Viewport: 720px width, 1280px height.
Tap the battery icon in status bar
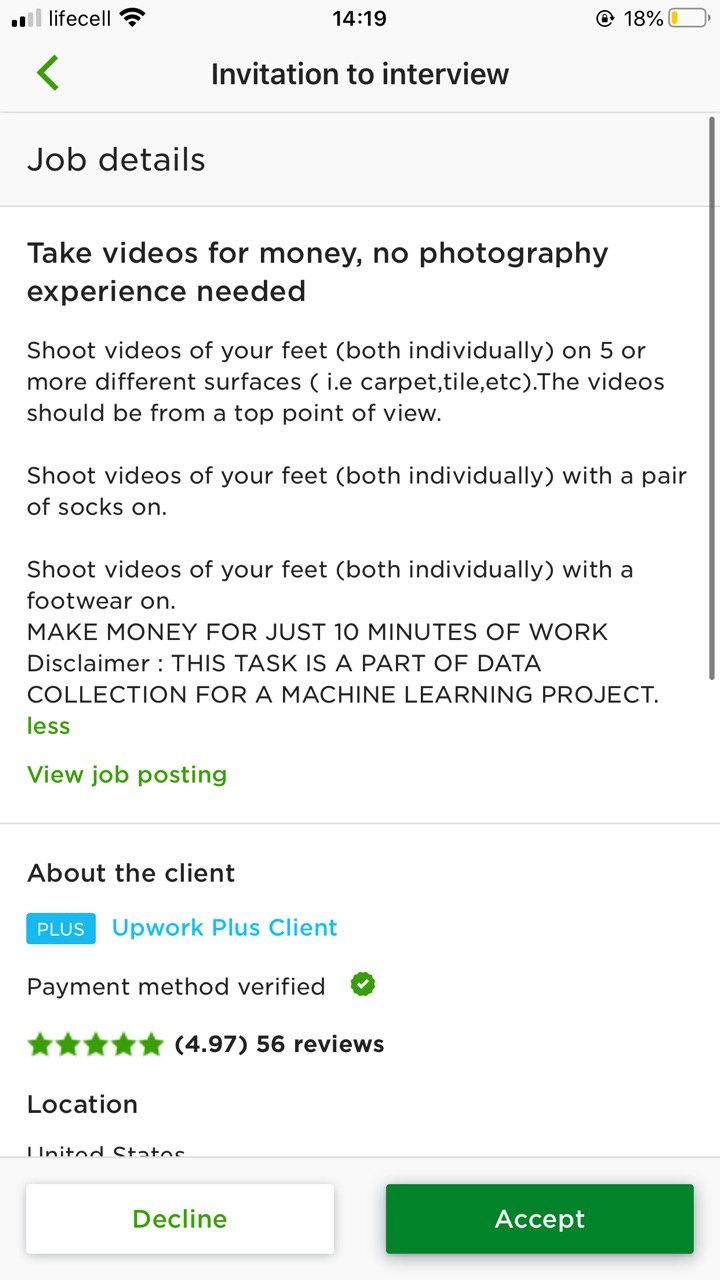[x=689, y=18]
